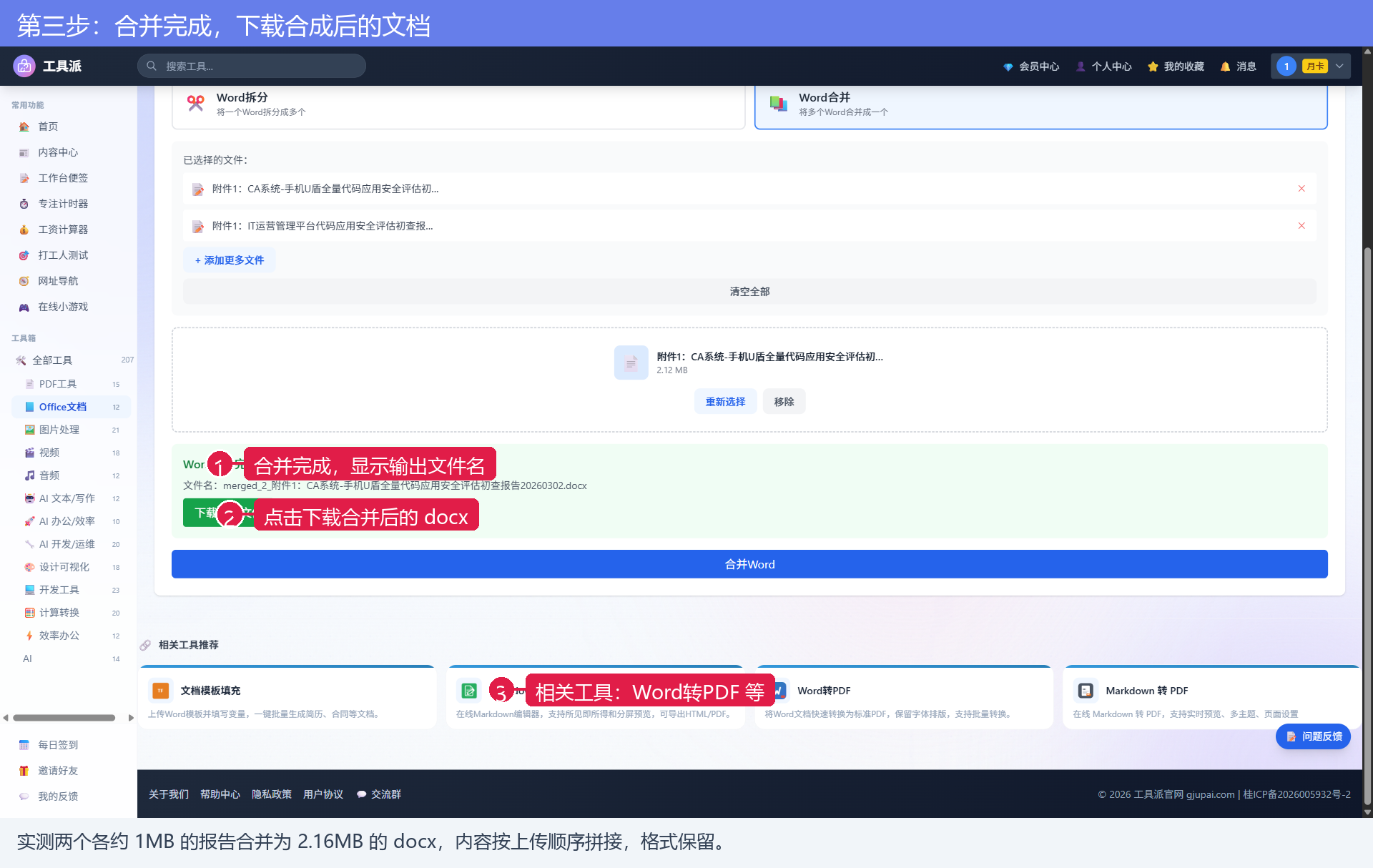This screenshot has width=1373, height=868.
Task: Select AI category in sidebar
Action: click(x=72, y=659)
